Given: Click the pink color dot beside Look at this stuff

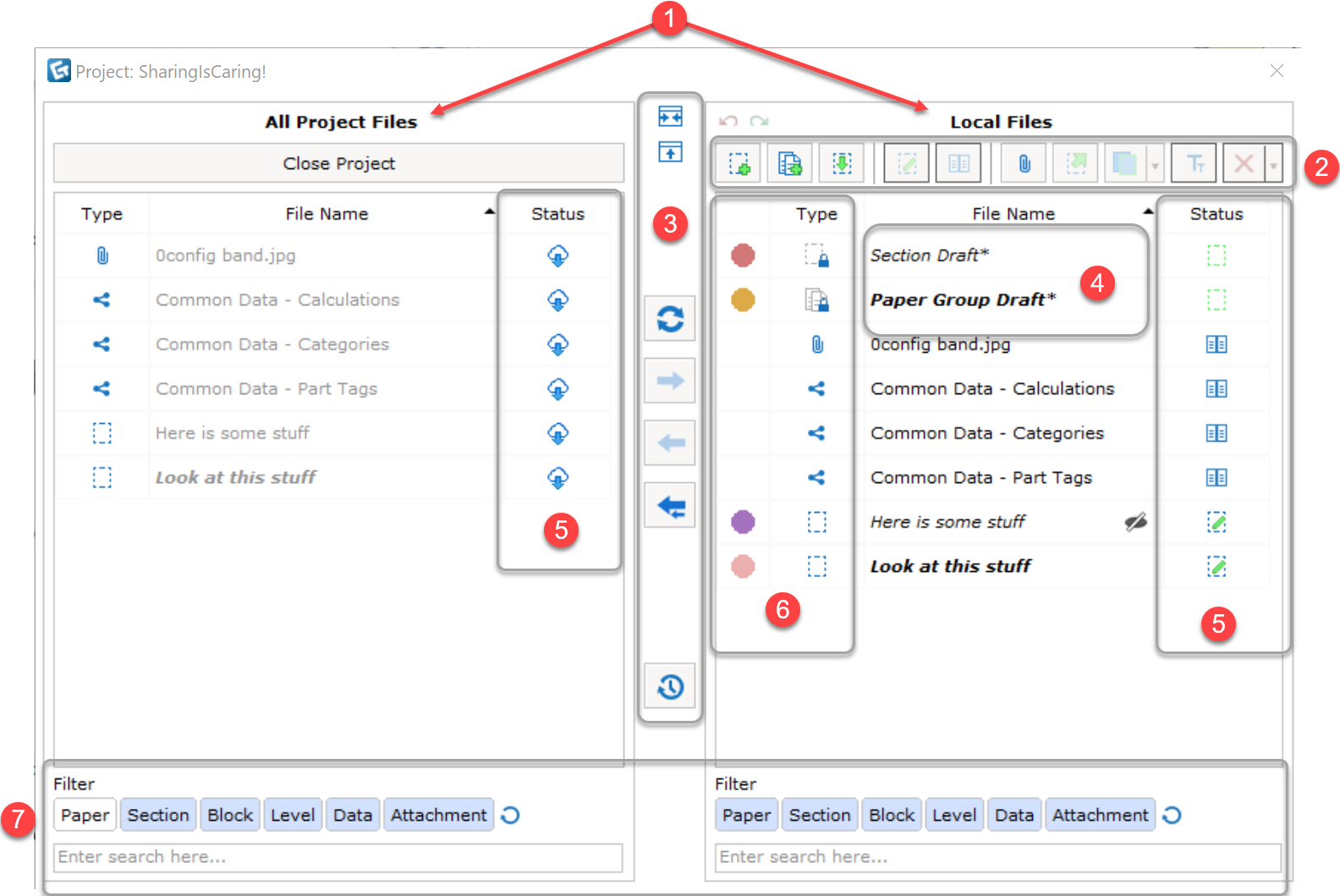Looking at the screenshot, I should click(743, 566).
